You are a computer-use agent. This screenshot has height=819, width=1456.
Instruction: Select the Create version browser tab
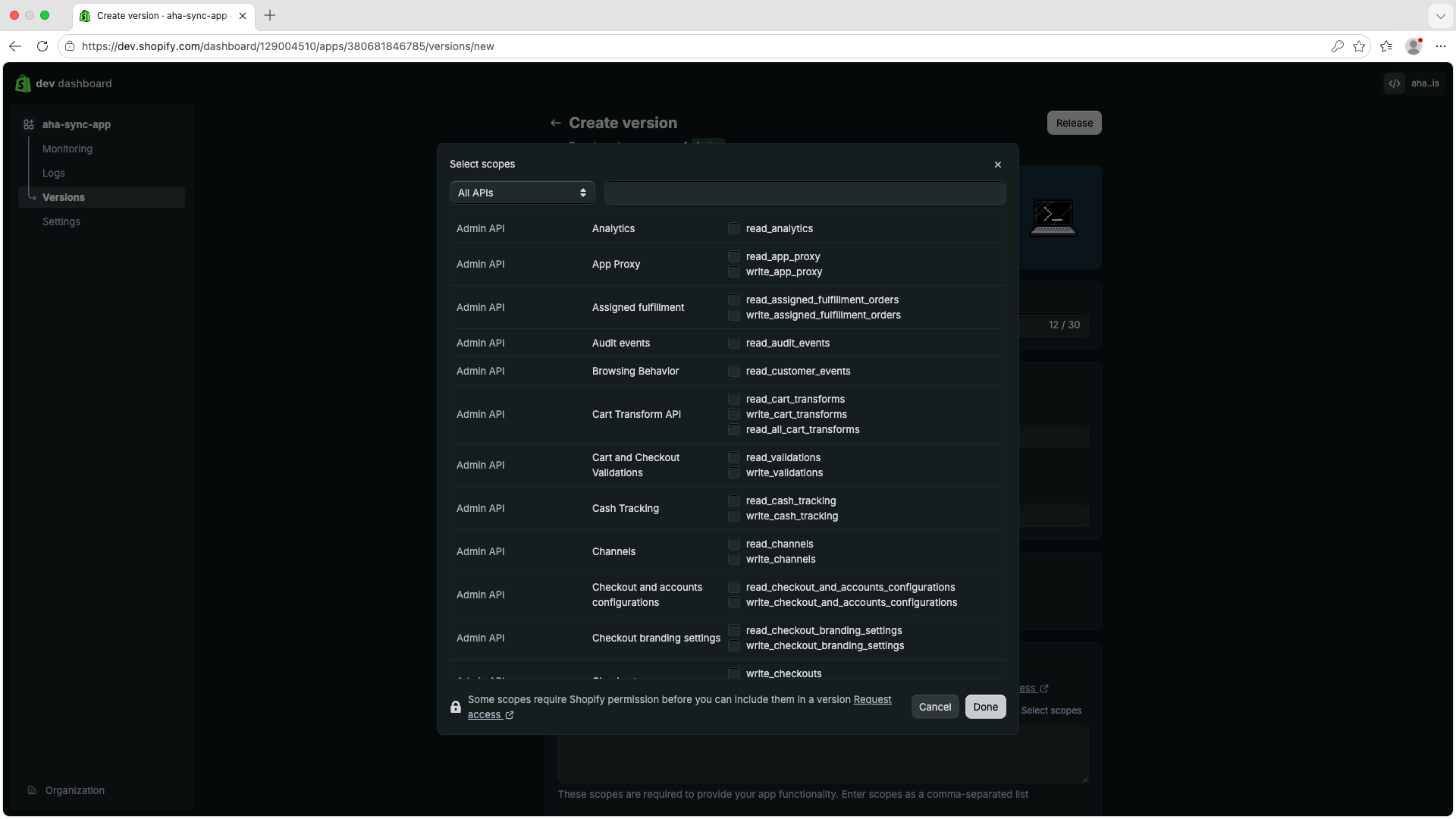pyautogui.click(x=163, y=15)
